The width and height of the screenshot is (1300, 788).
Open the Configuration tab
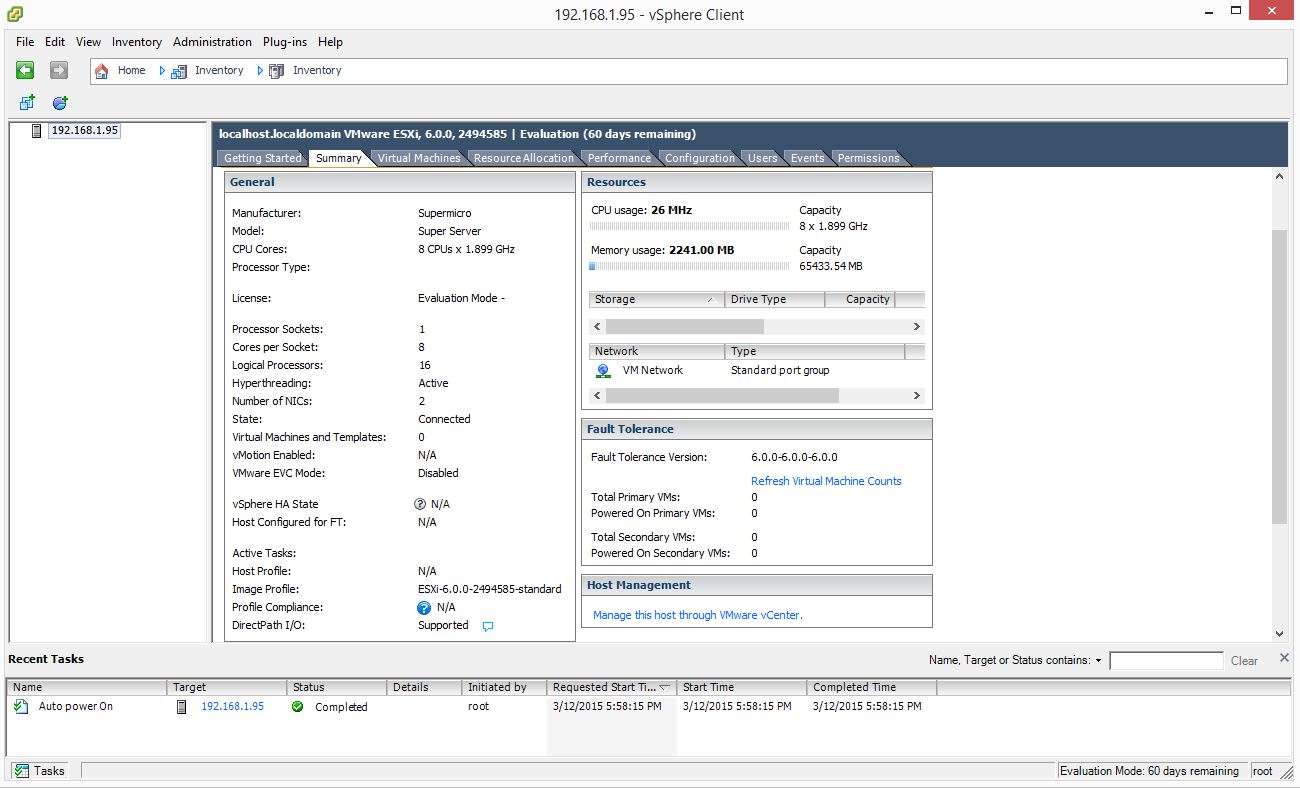[x=699, y=158]
